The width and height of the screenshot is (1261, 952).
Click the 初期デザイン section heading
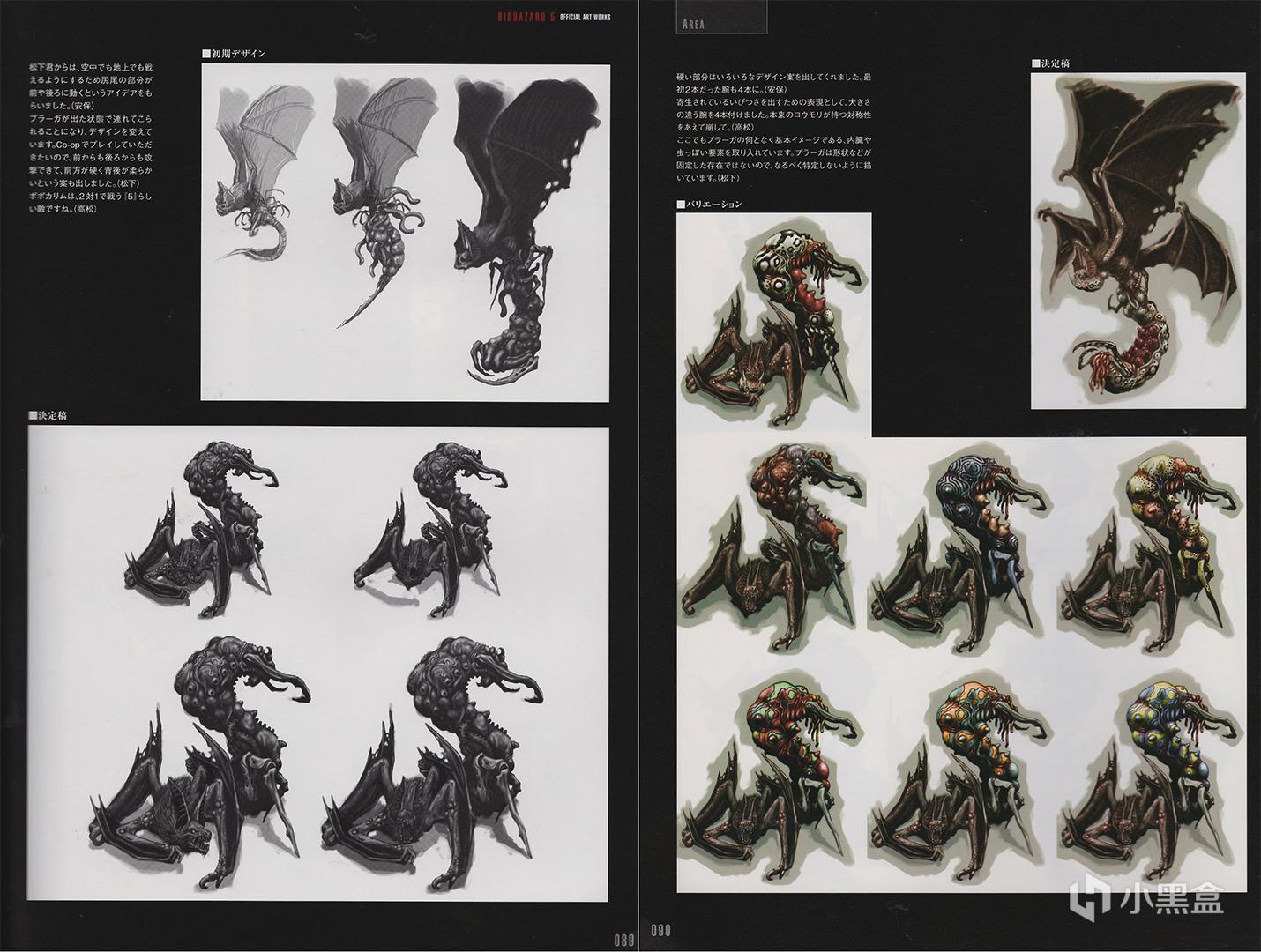(x=234, y=54)
